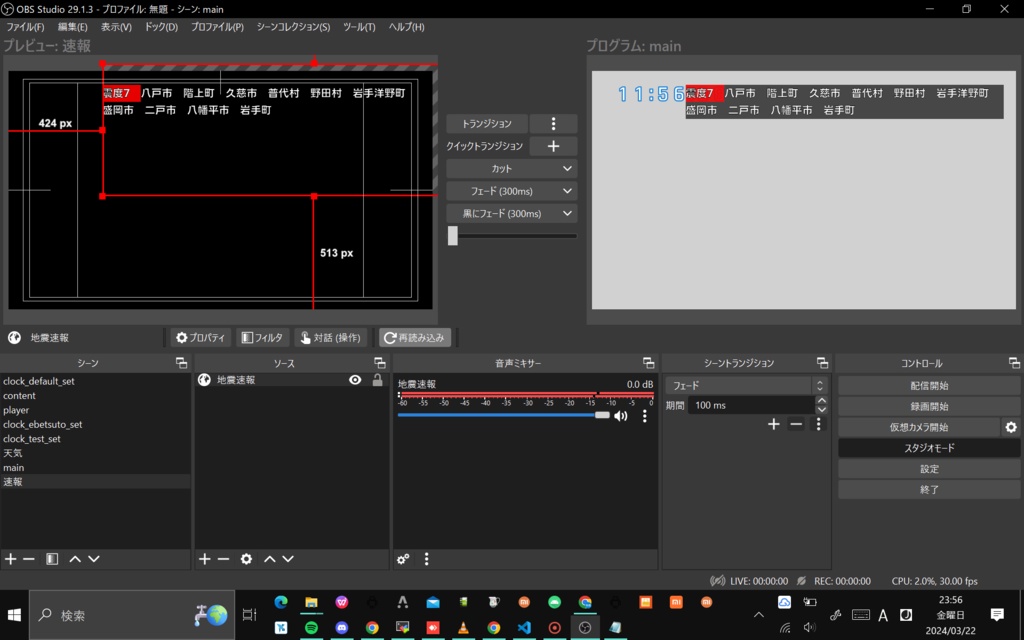Toggle visibility eye of 地震速報 source
The height and width of the screenshot is (640, 1024).
pos(355,380)
